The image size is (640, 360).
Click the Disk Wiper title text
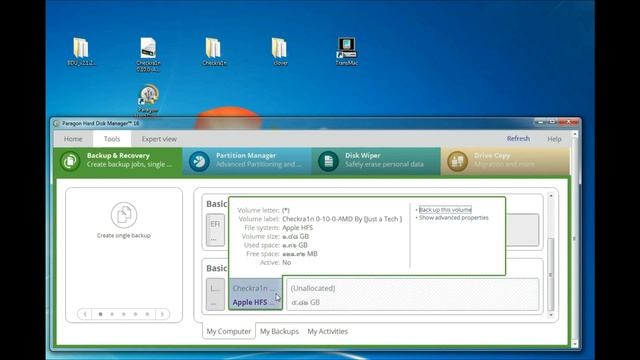coord(362,156)
